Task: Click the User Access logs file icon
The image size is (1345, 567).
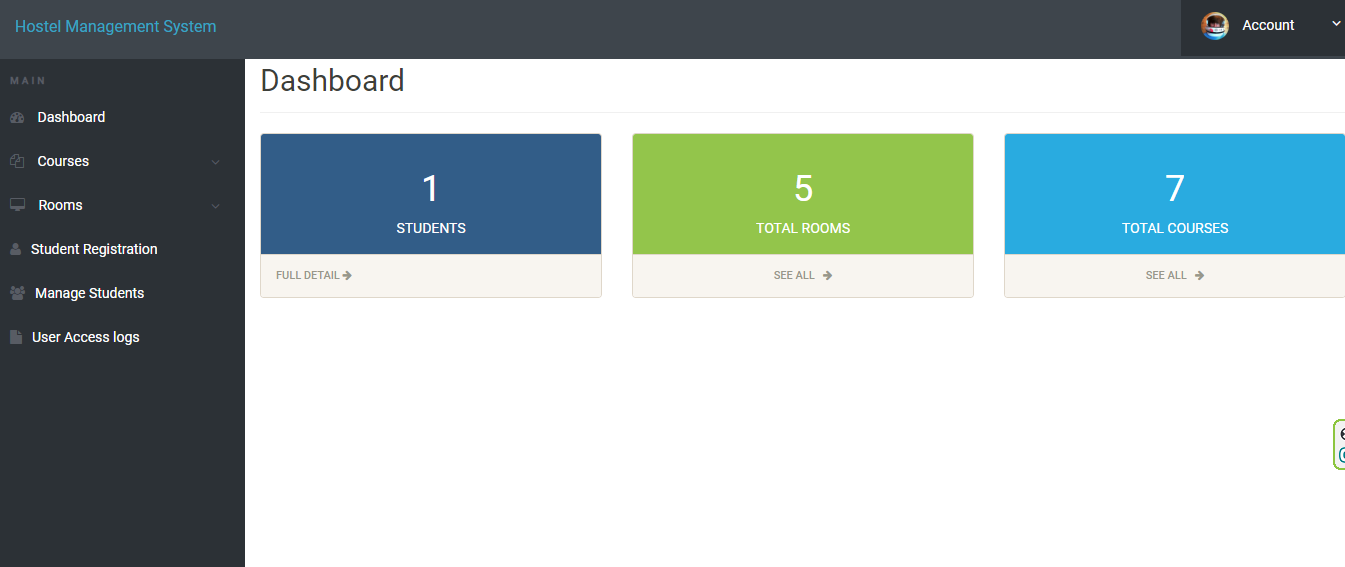Action: [x=15, y=337]
